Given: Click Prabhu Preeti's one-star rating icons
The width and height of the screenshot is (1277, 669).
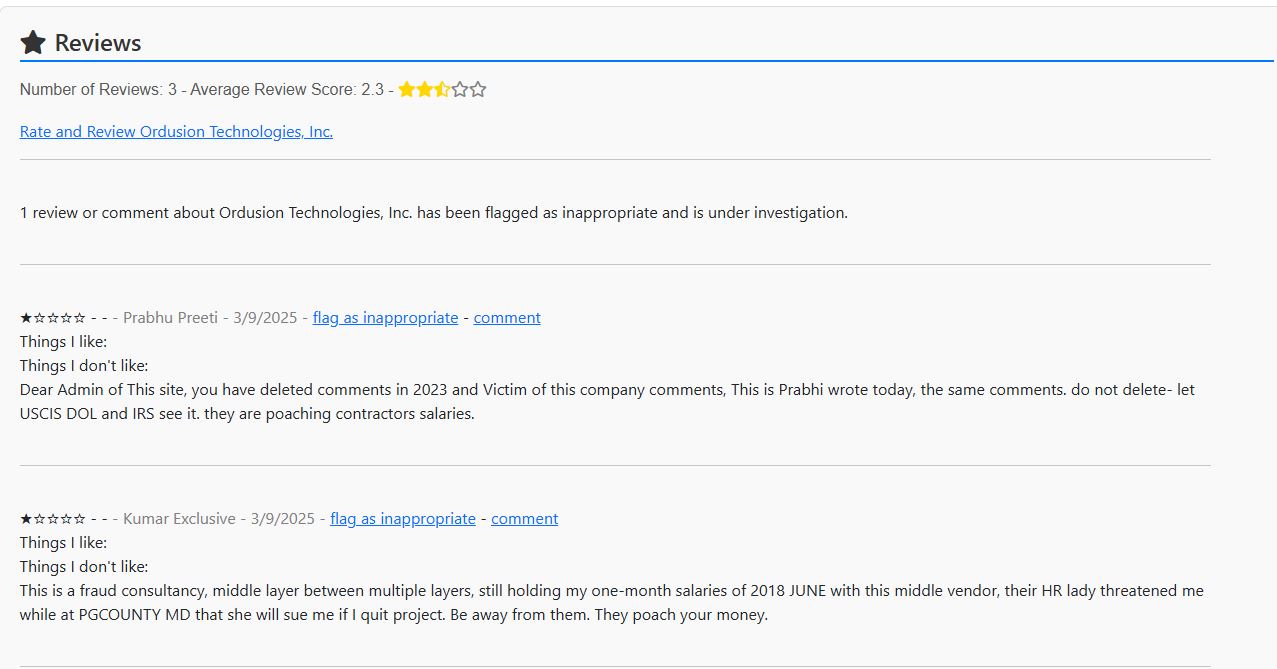Looking at the screenshot, I should (52, 318).
